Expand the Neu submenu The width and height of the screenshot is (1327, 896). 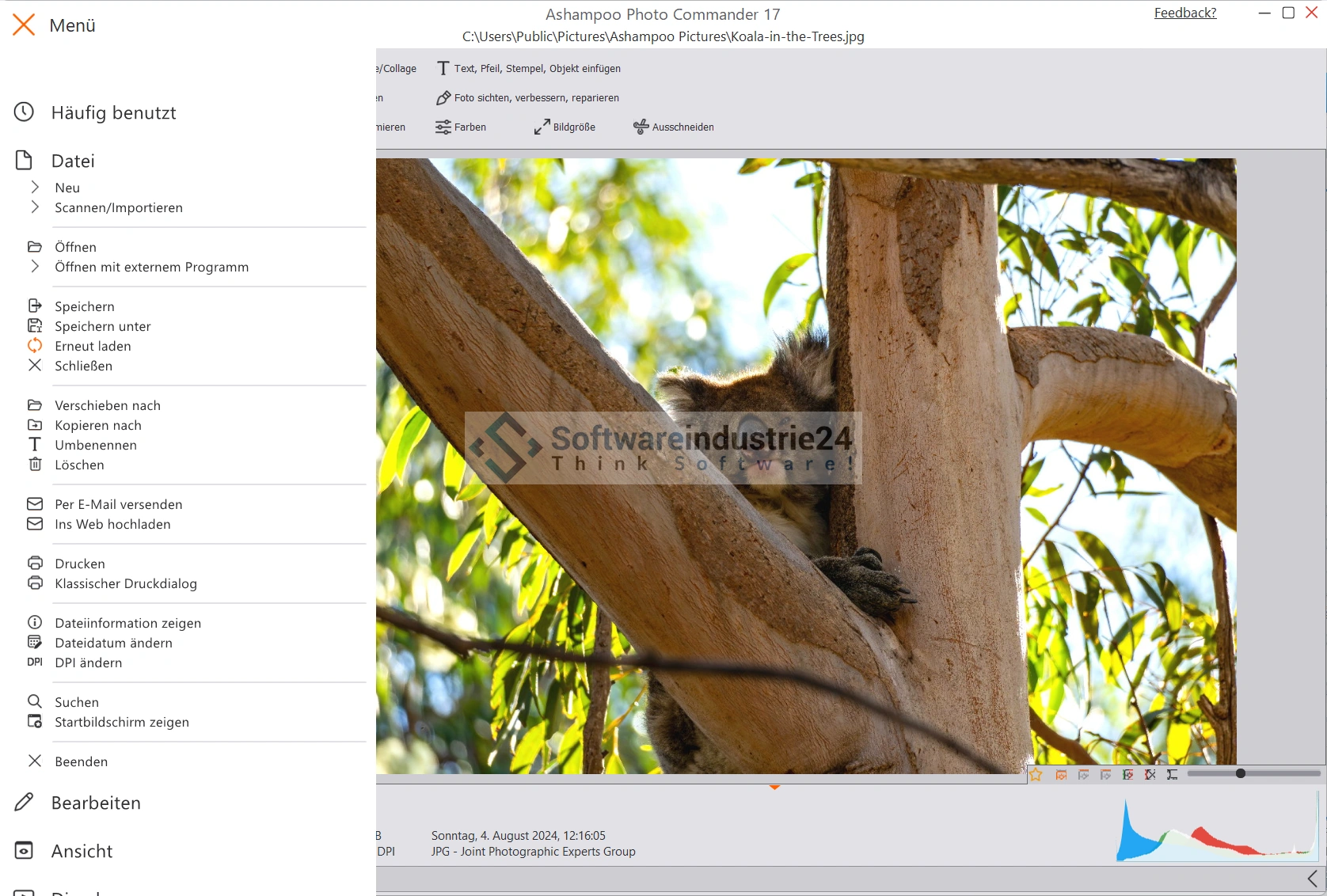[x=35, y=187]
